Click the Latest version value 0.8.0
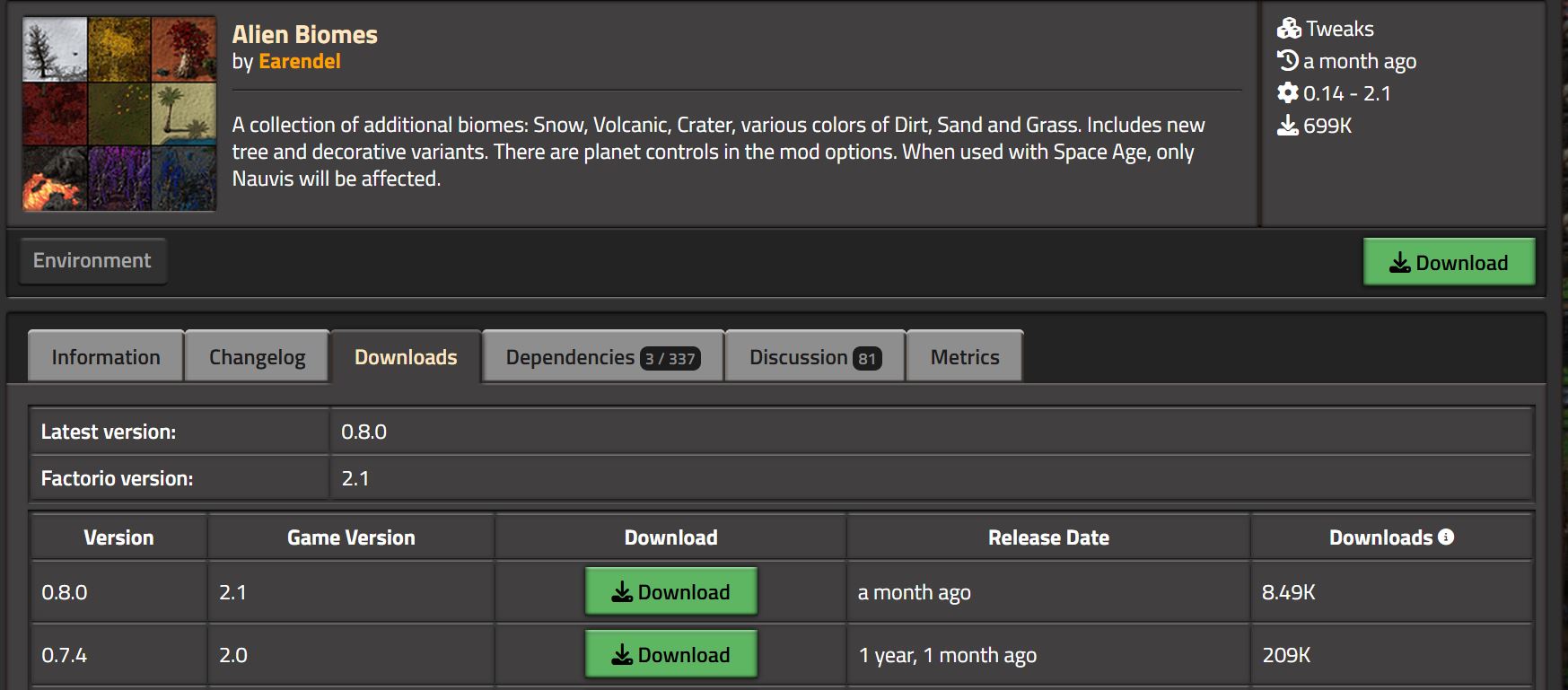Image resolution: width=1568 pixels, height=690 pixels. click(x=364, y=432)
